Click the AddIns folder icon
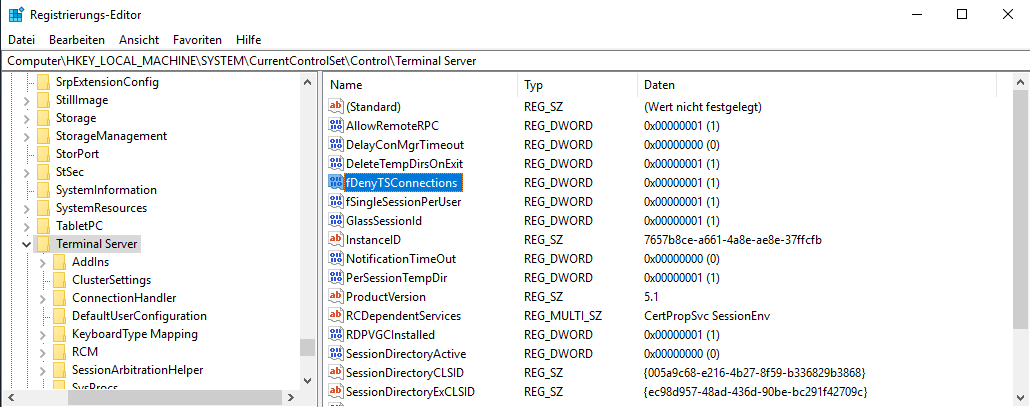 [60, 262]
